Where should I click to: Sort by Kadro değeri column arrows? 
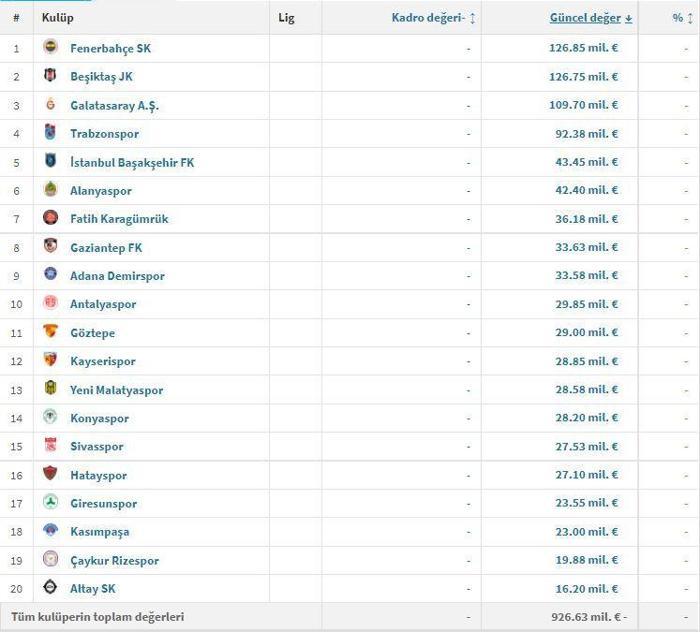(472, 18)
